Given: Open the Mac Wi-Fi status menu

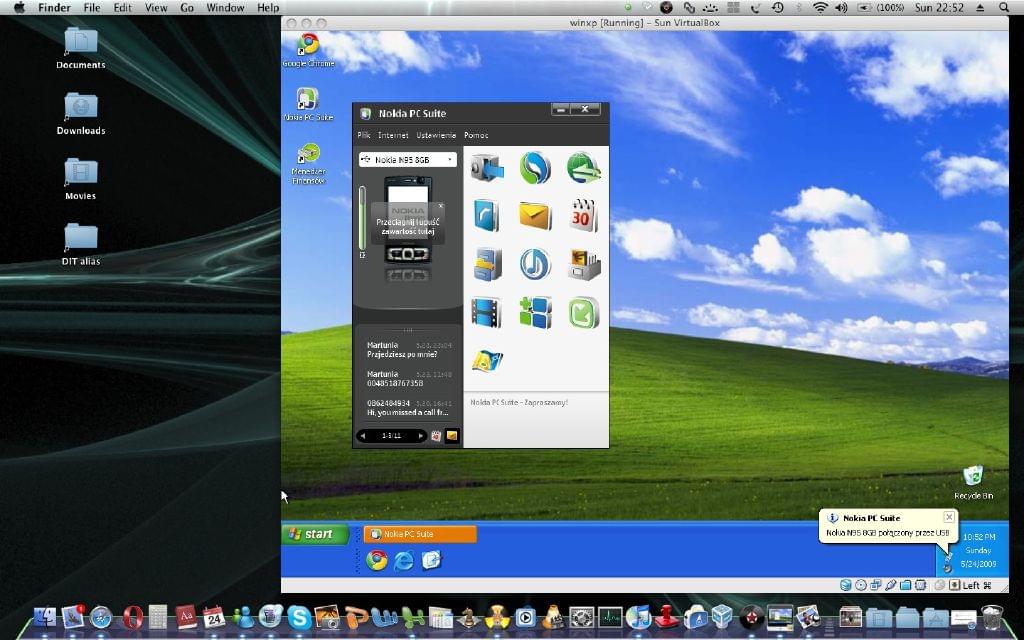Looking at the screenshot, I should pos(820,8).
